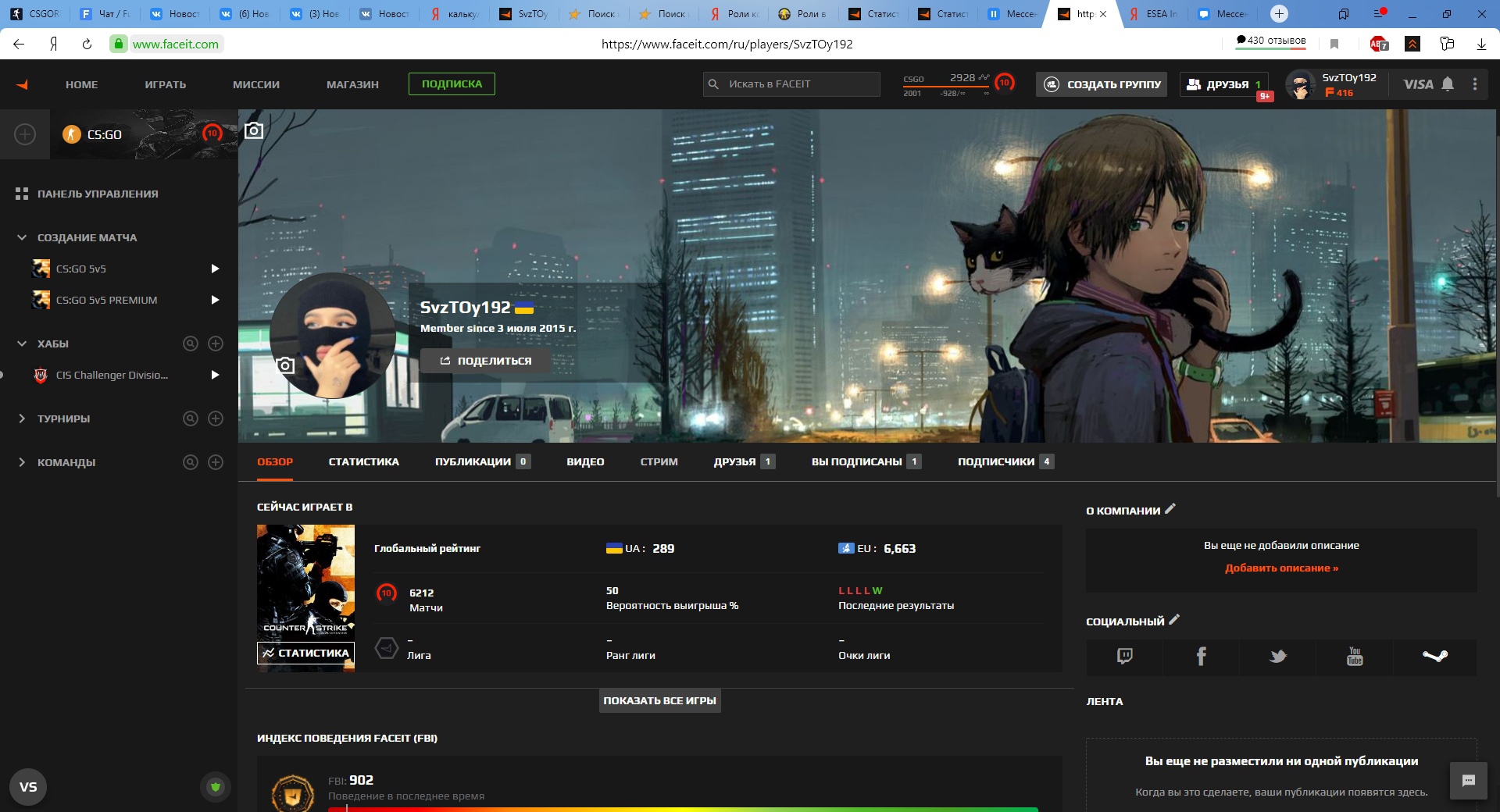Image resolution: width=1500 pixels, height=812 pixels.
Task: Open ИГРАТЬ in navigation
Action: pyautogui.click(x=166, y=84)
